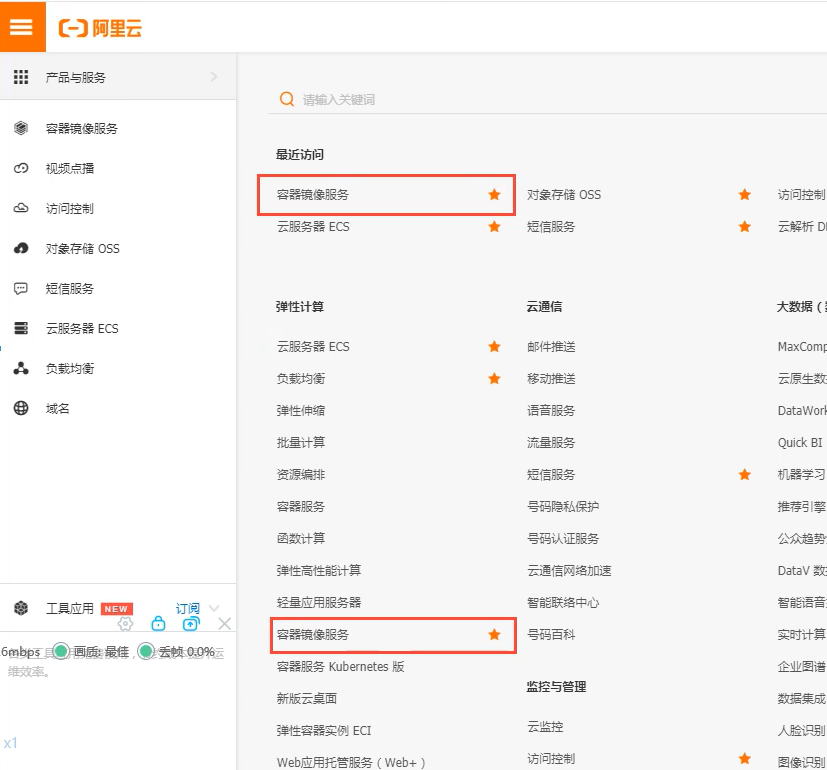
Task: Click the 工具应用 menu entry
Action: tap(70, 608)
